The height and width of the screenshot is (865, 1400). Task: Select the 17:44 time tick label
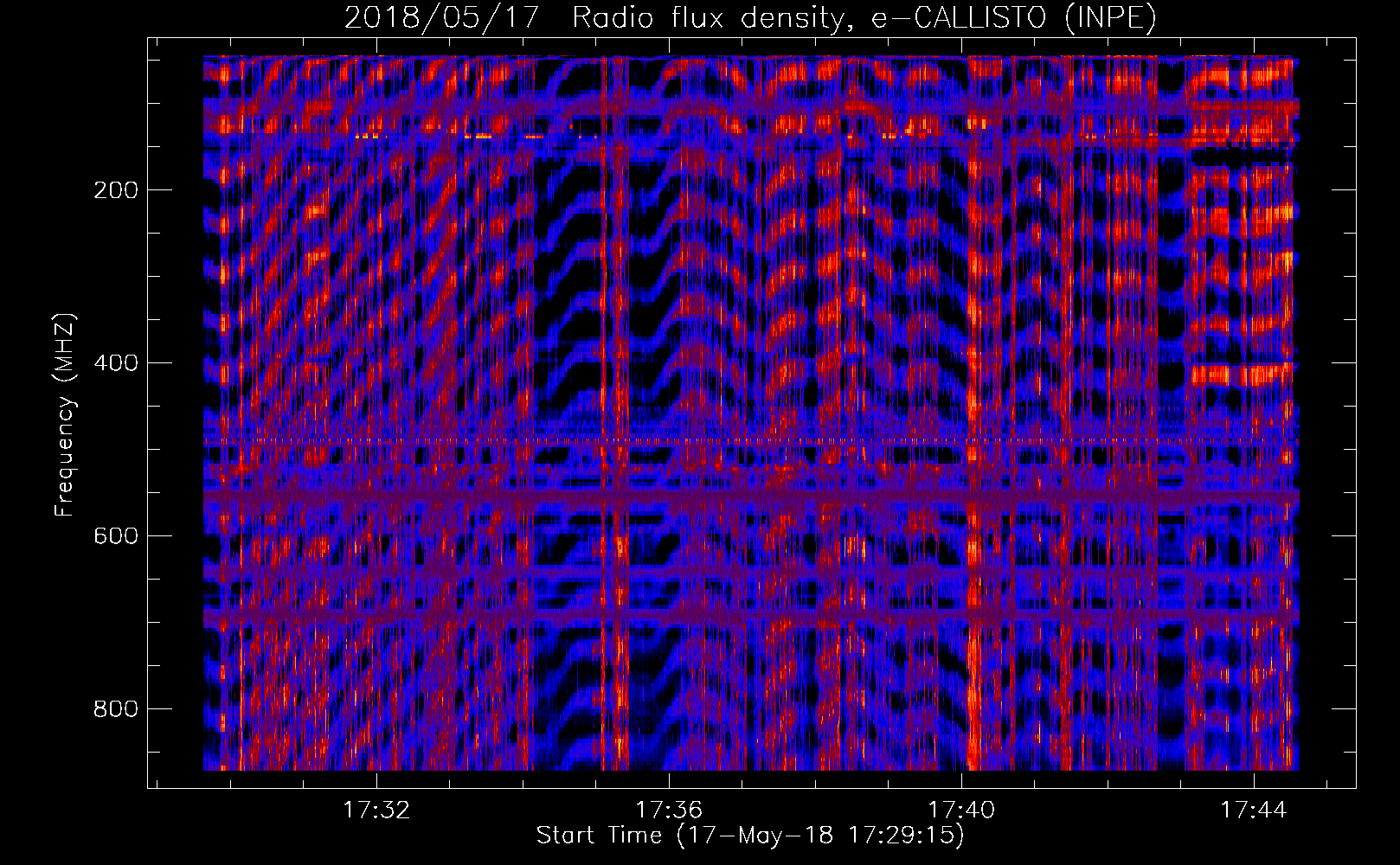[1254, 811]
